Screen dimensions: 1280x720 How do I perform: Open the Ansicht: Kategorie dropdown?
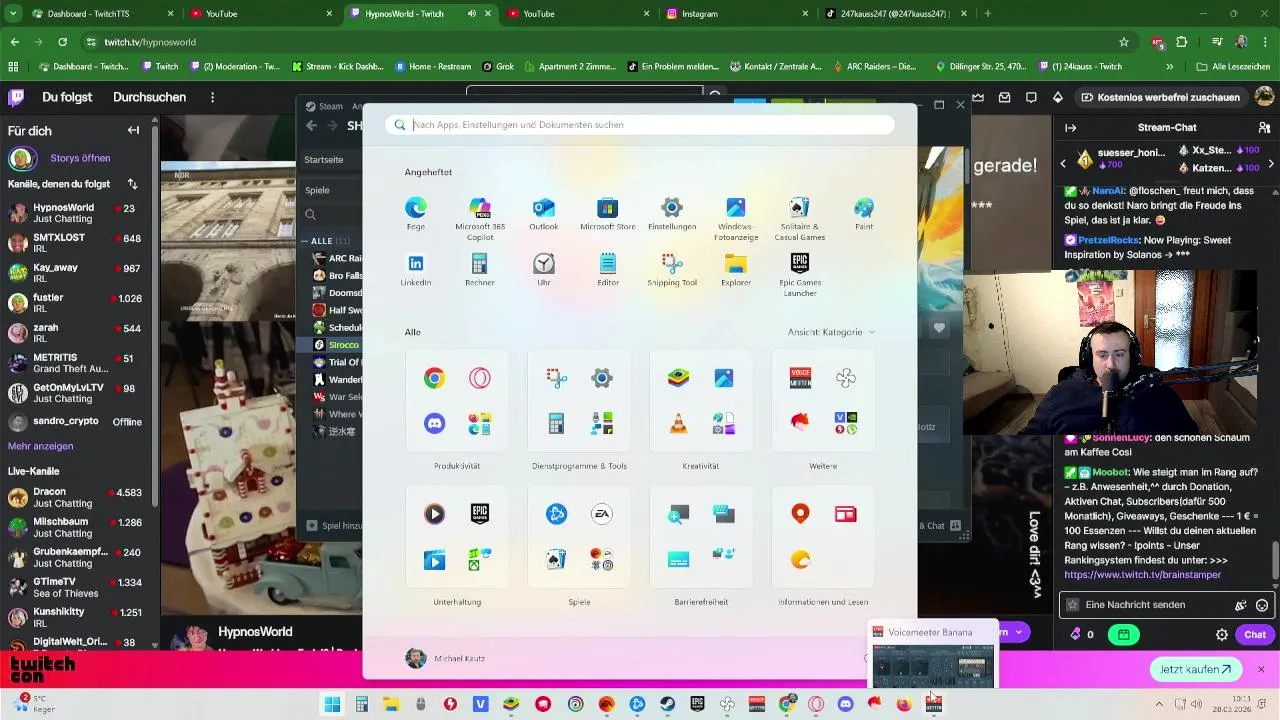831,332
